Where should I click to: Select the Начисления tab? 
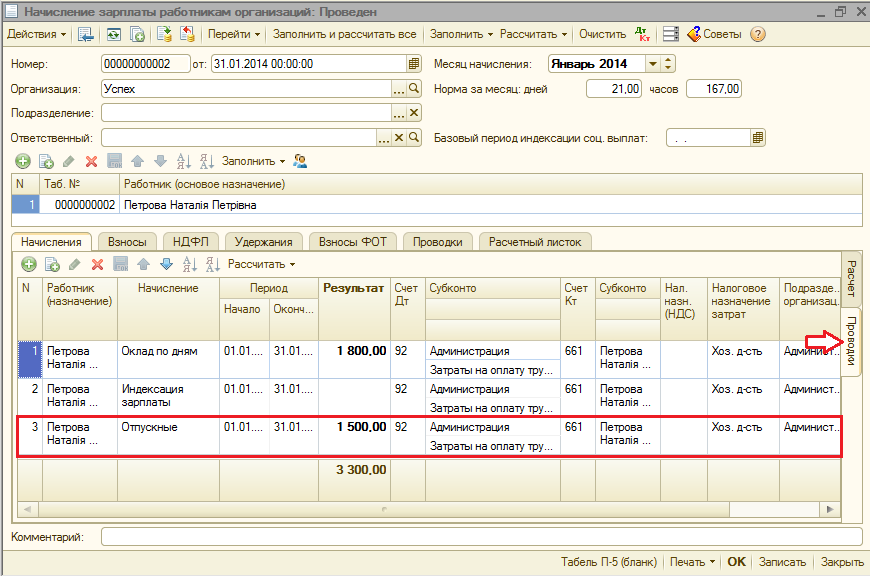click(51, 242)
